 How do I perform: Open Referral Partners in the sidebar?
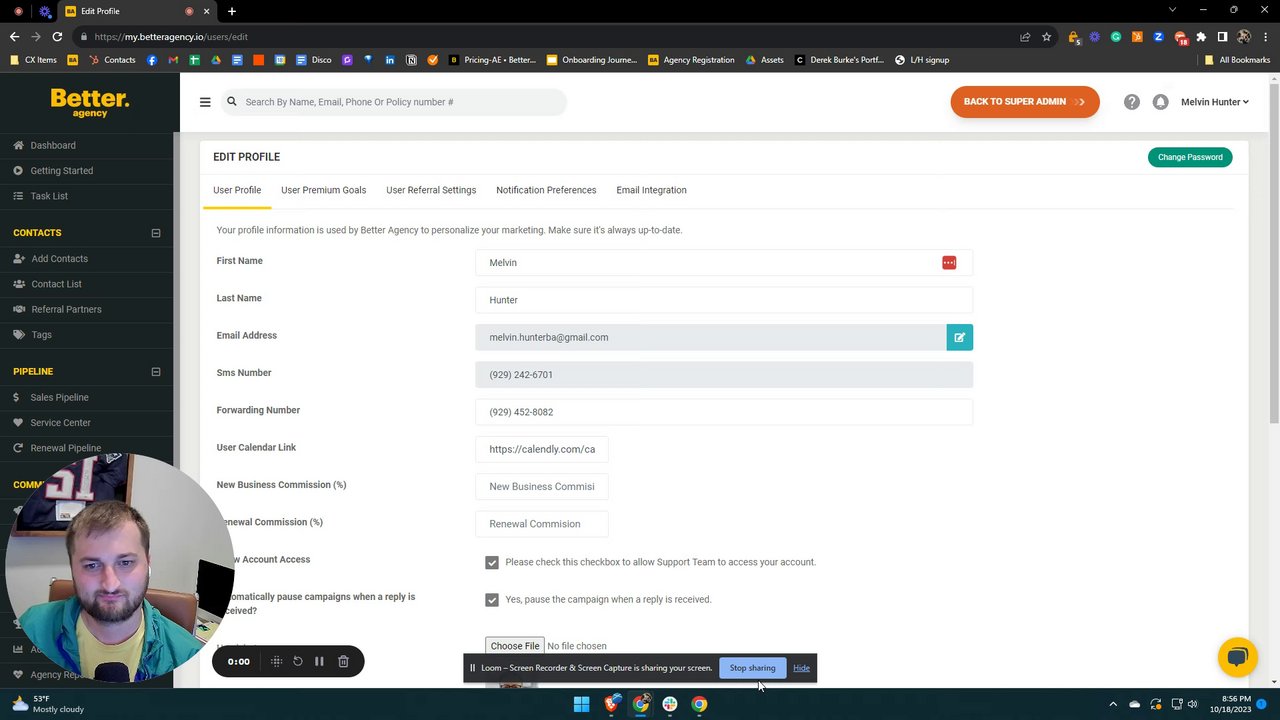coord(66,309)
